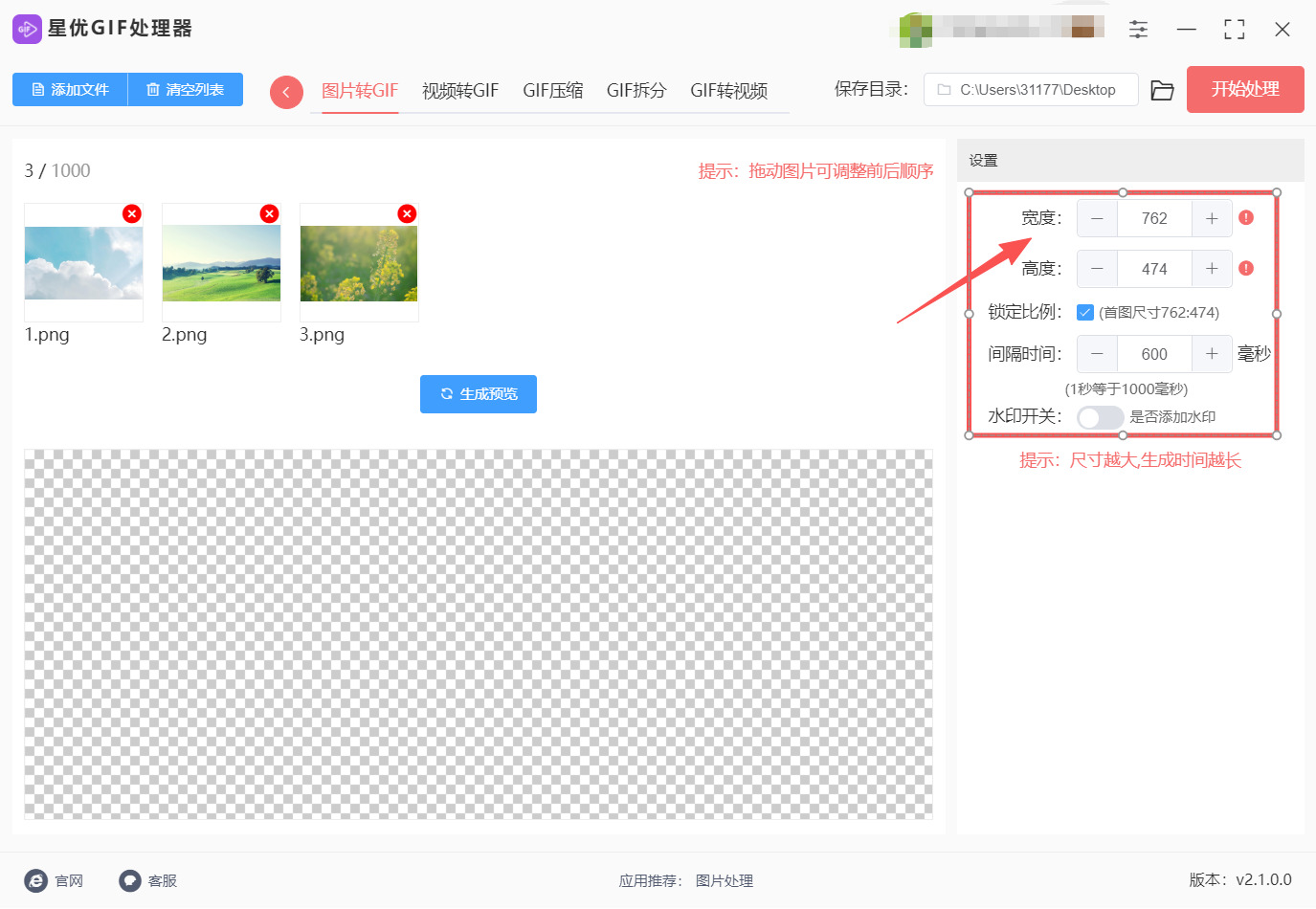Remove 2.png using its red X icon
1316x909 pixels.
click(270, 213)
